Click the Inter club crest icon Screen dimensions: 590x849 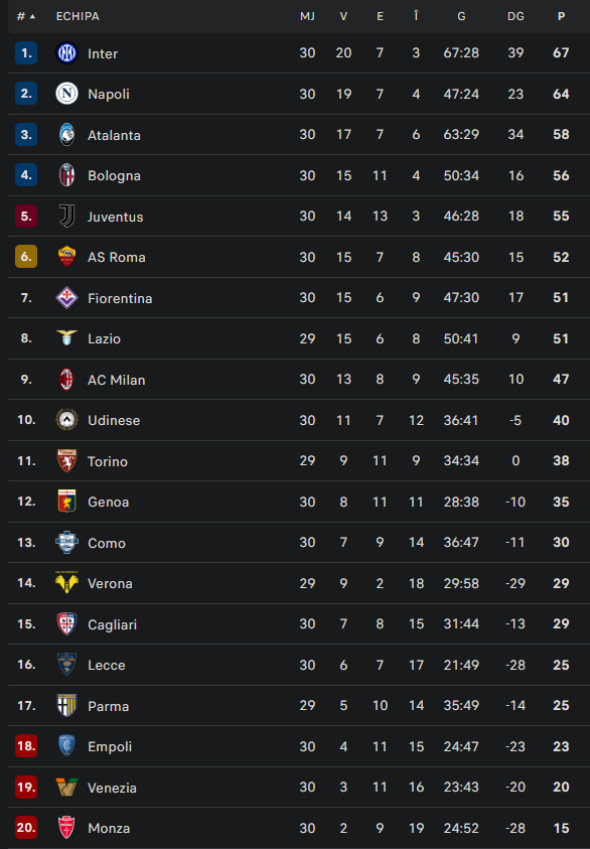(x=67, y=53)
